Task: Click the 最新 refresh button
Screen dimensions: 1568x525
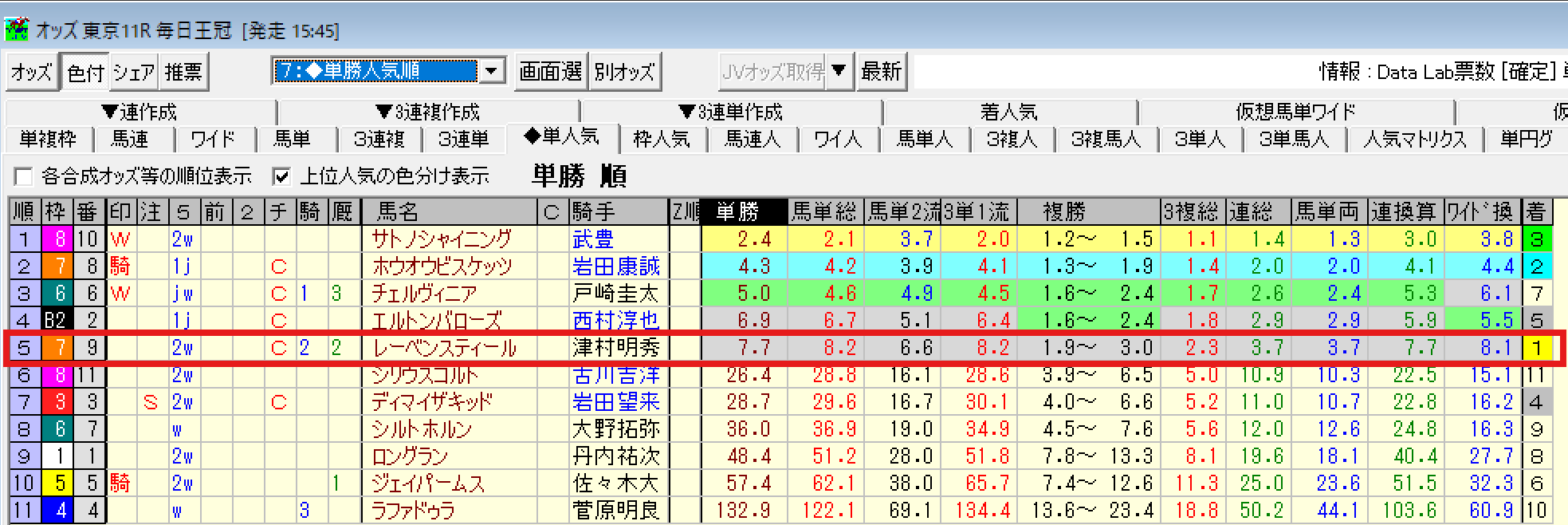Action: click(x=881, y=72)
